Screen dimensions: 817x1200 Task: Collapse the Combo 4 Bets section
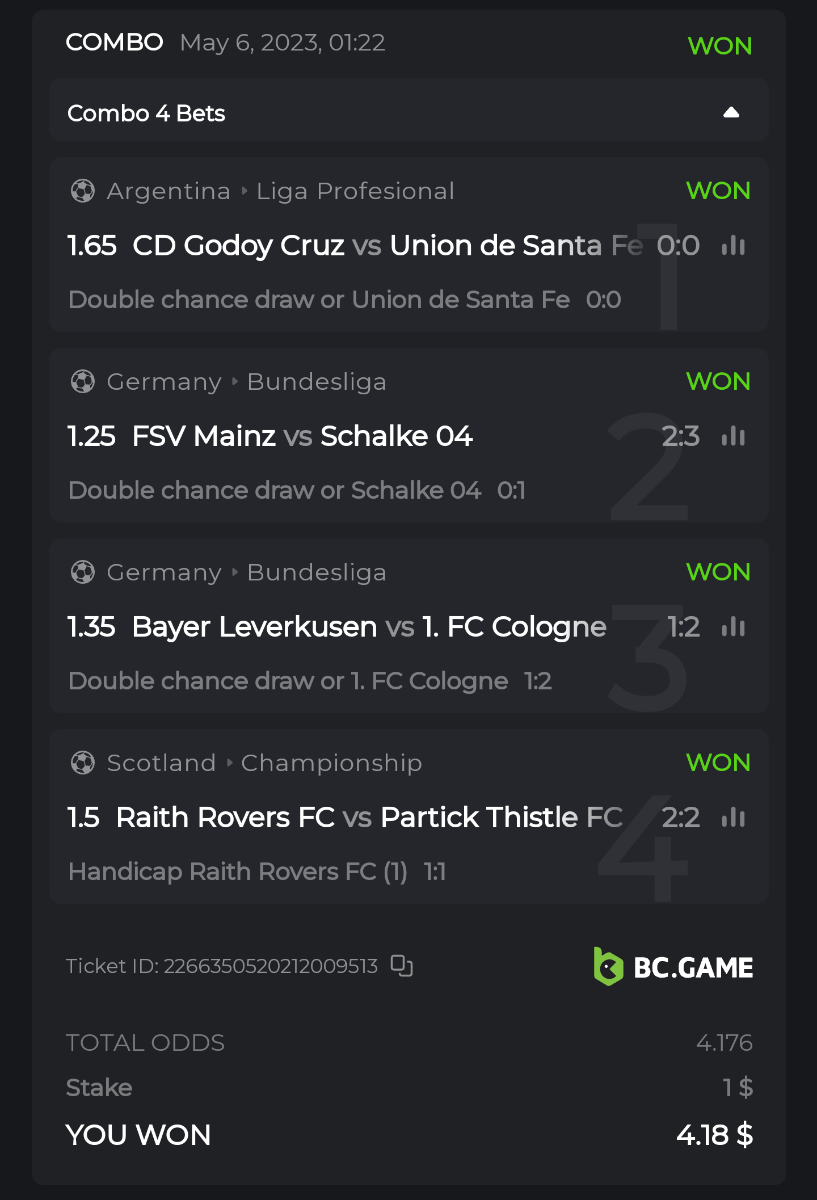point(731,112)
